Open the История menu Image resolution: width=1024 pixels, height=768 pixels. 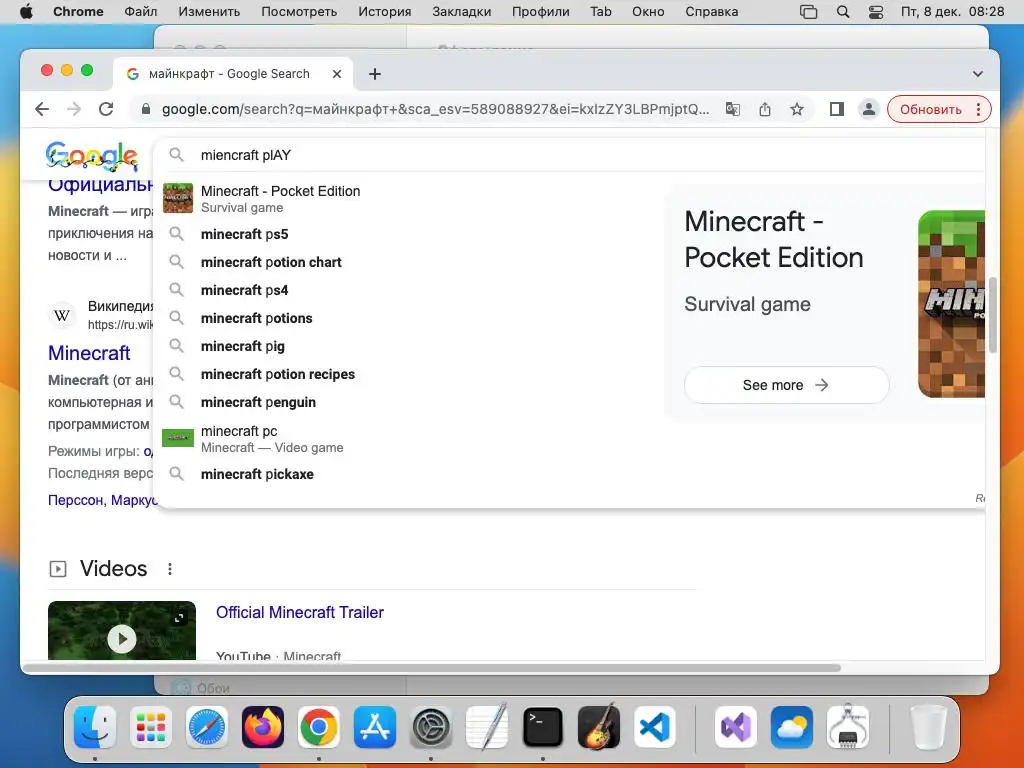385,12
